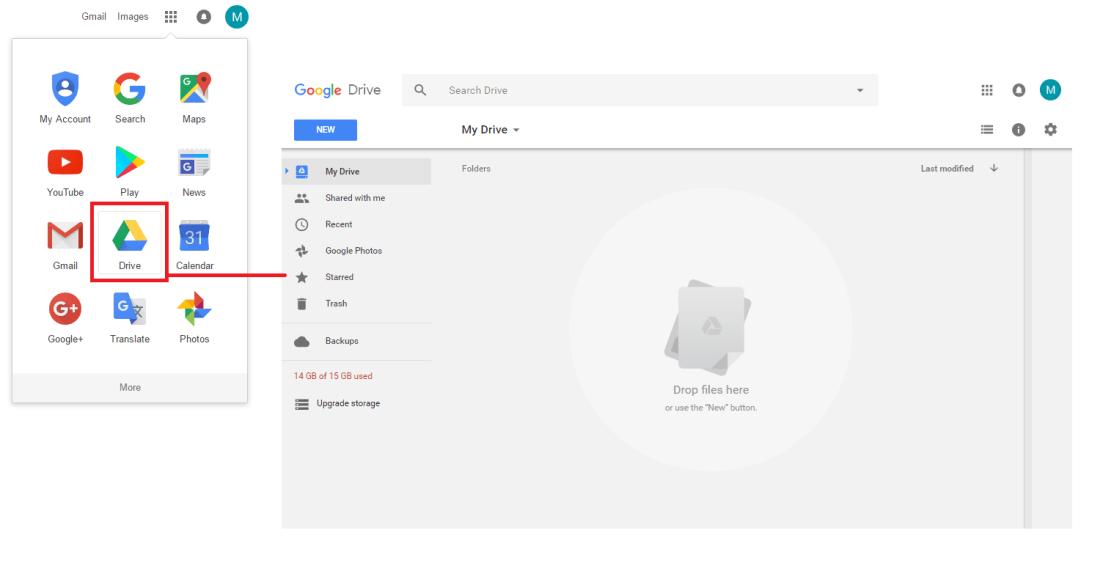The height and width of the screenshot is (566, 1100).
Task: Open Gmail app icon in apps grid
Action: pos(65,245)
